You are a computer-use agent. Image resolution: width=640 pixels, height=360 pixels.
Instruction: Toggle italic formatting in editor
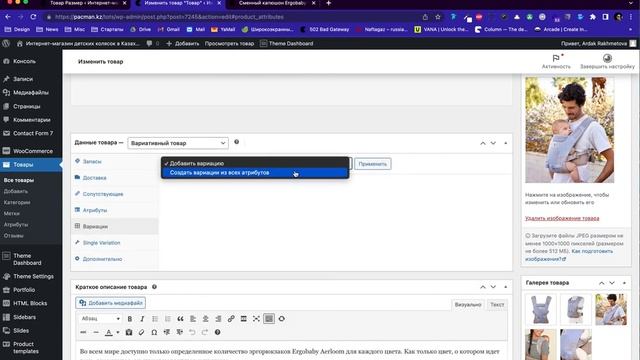click(142, 319)
